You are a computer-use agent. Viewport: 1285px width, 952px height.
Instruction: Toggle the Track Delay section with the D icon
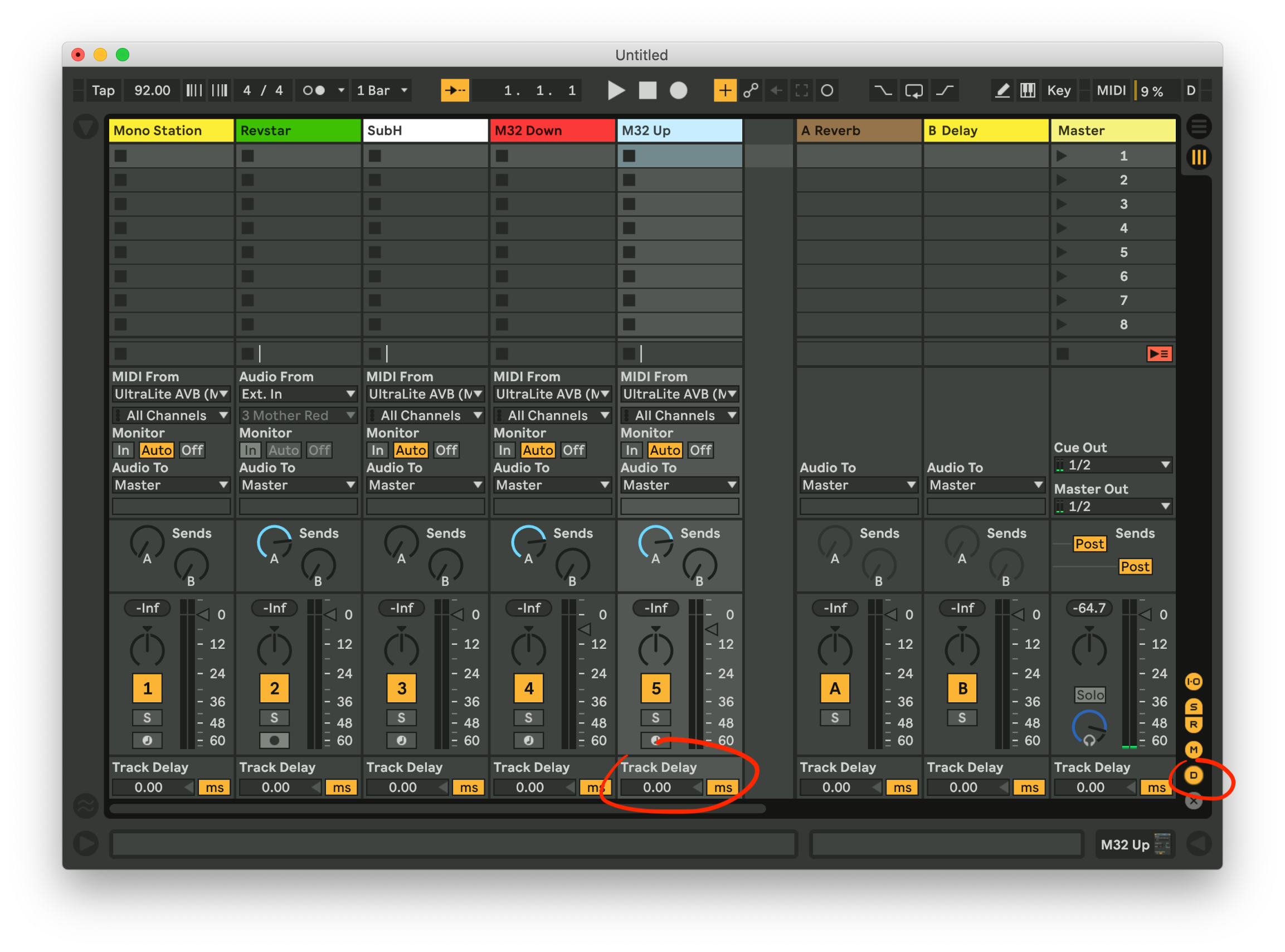tap(1194, 775)
